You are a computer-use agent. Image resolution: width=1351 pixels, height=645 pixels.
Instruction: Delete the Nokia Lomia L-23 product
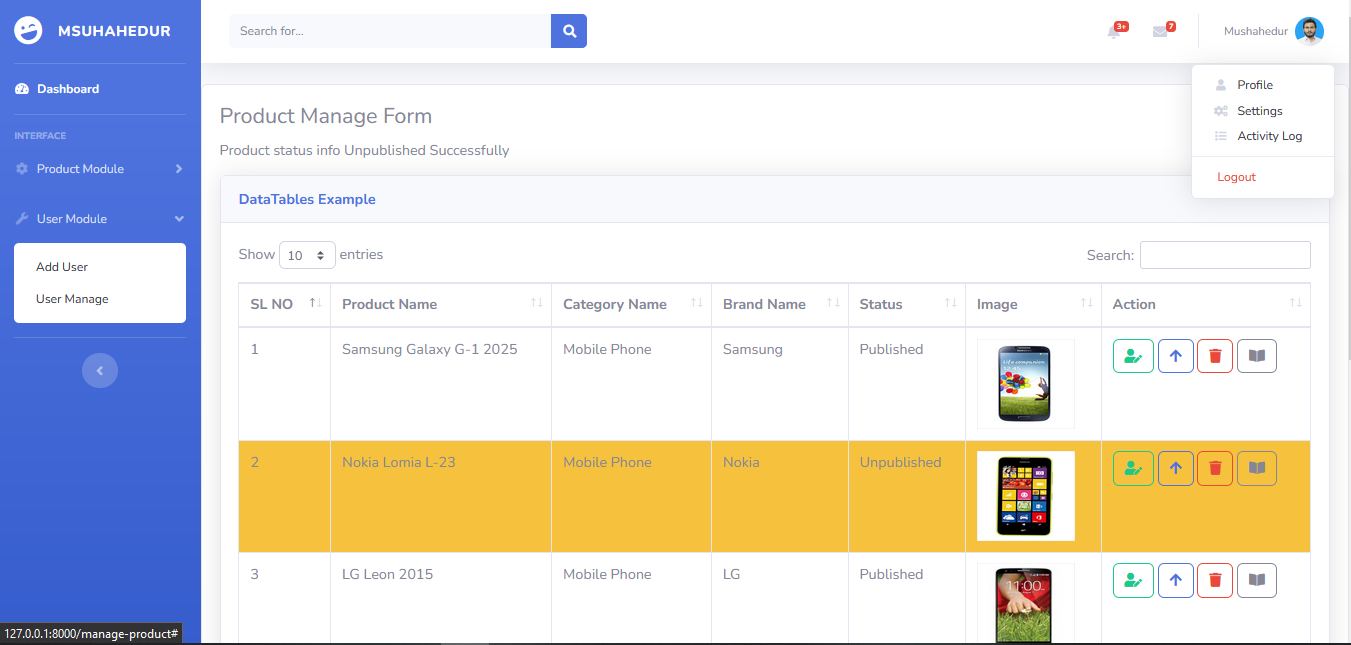pyautogui.click(x=1215, y=467)
